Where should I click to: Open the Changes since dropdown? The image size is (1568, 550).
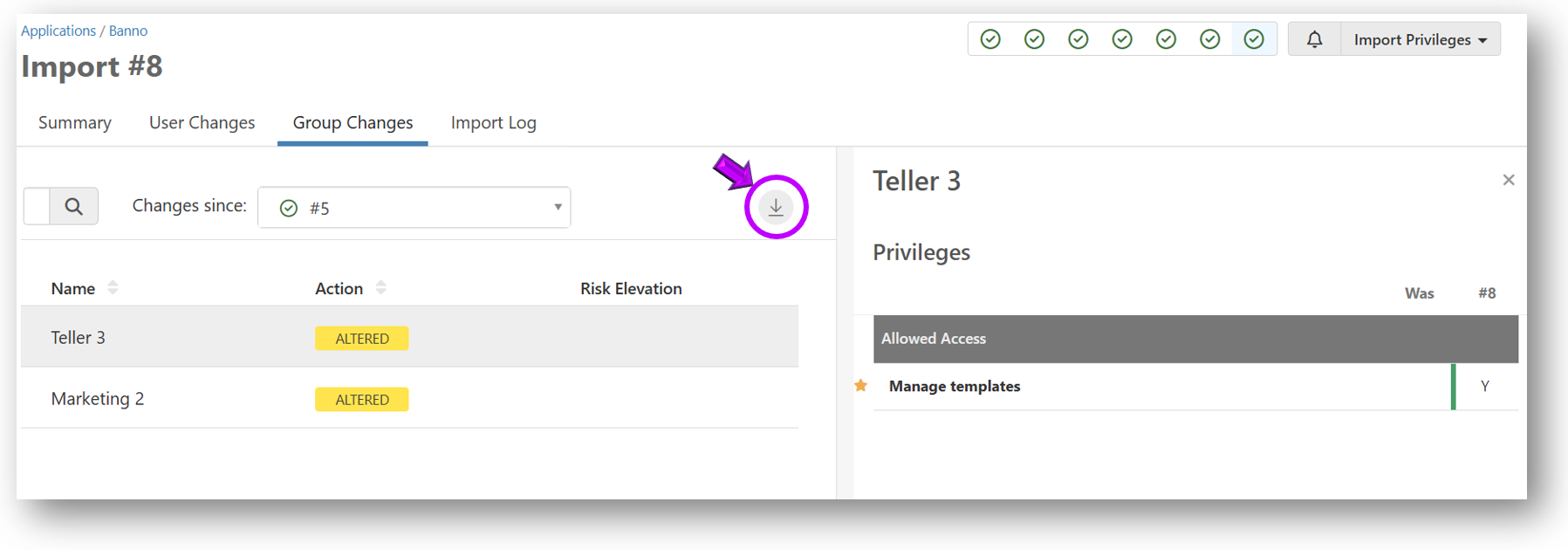click(414, 208)
